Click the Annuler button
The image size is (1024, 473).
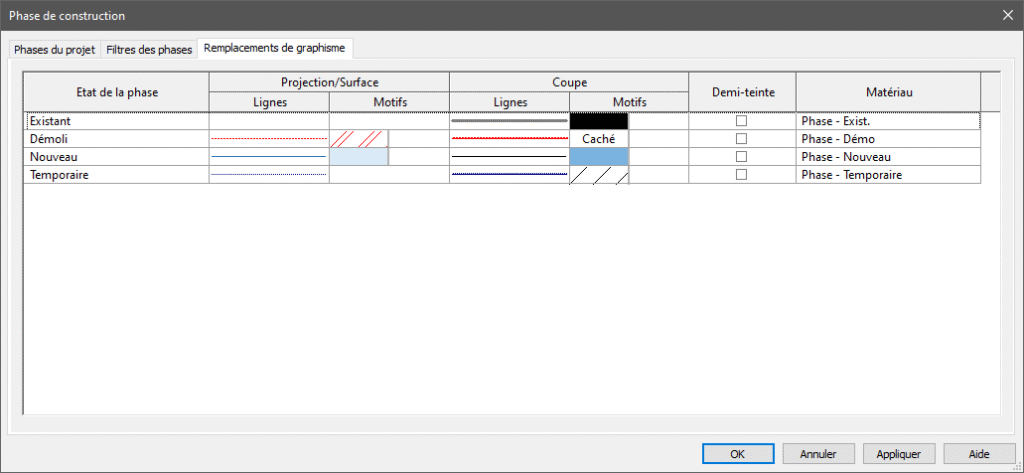point(817,453)
